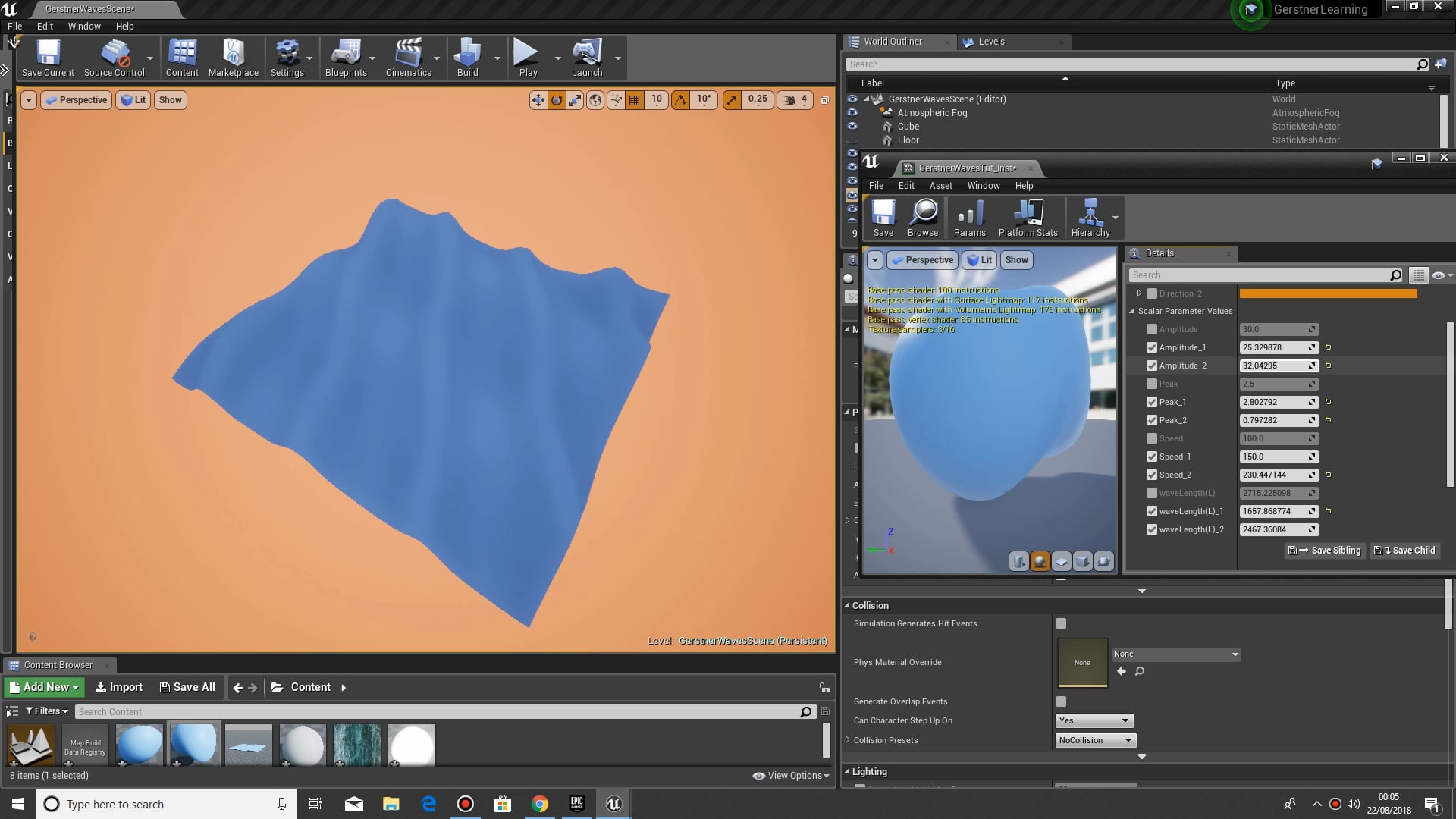Click the Params icon in the material editor
Viewport: 1456px width, 819px height.
tap(970, 218)
